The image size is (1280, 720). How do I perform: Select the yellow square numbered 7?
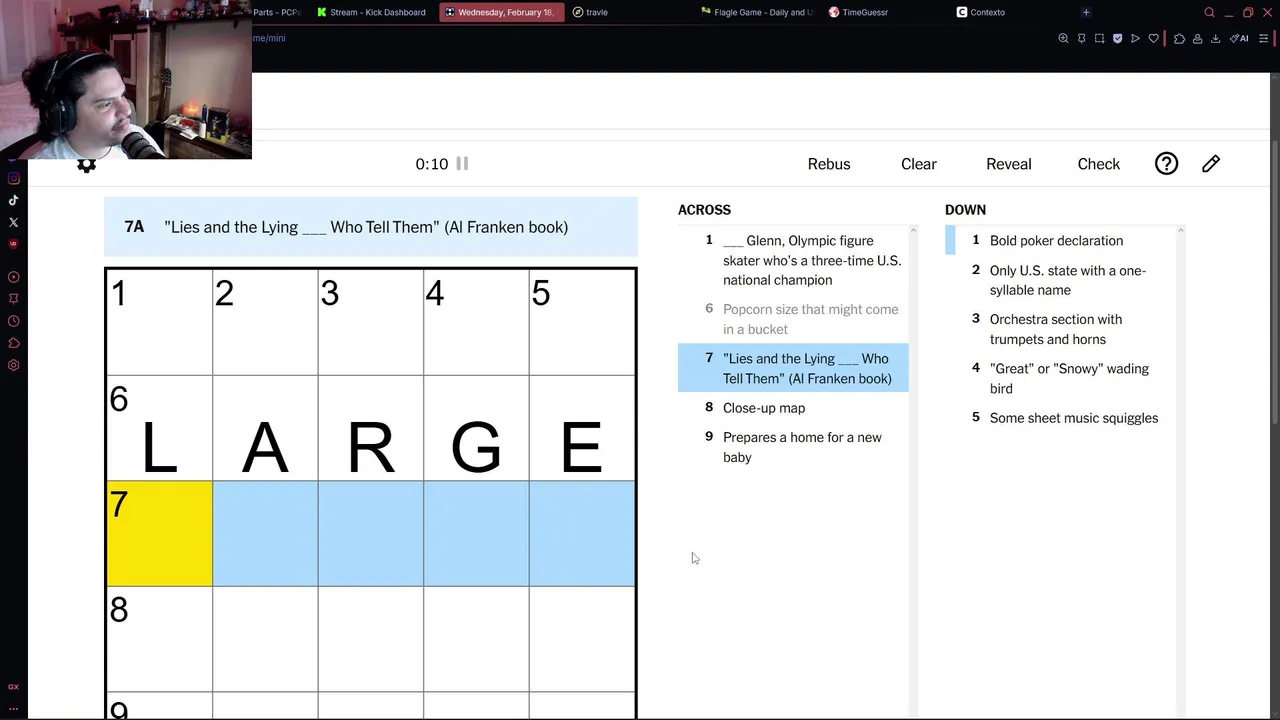point(159,533)
